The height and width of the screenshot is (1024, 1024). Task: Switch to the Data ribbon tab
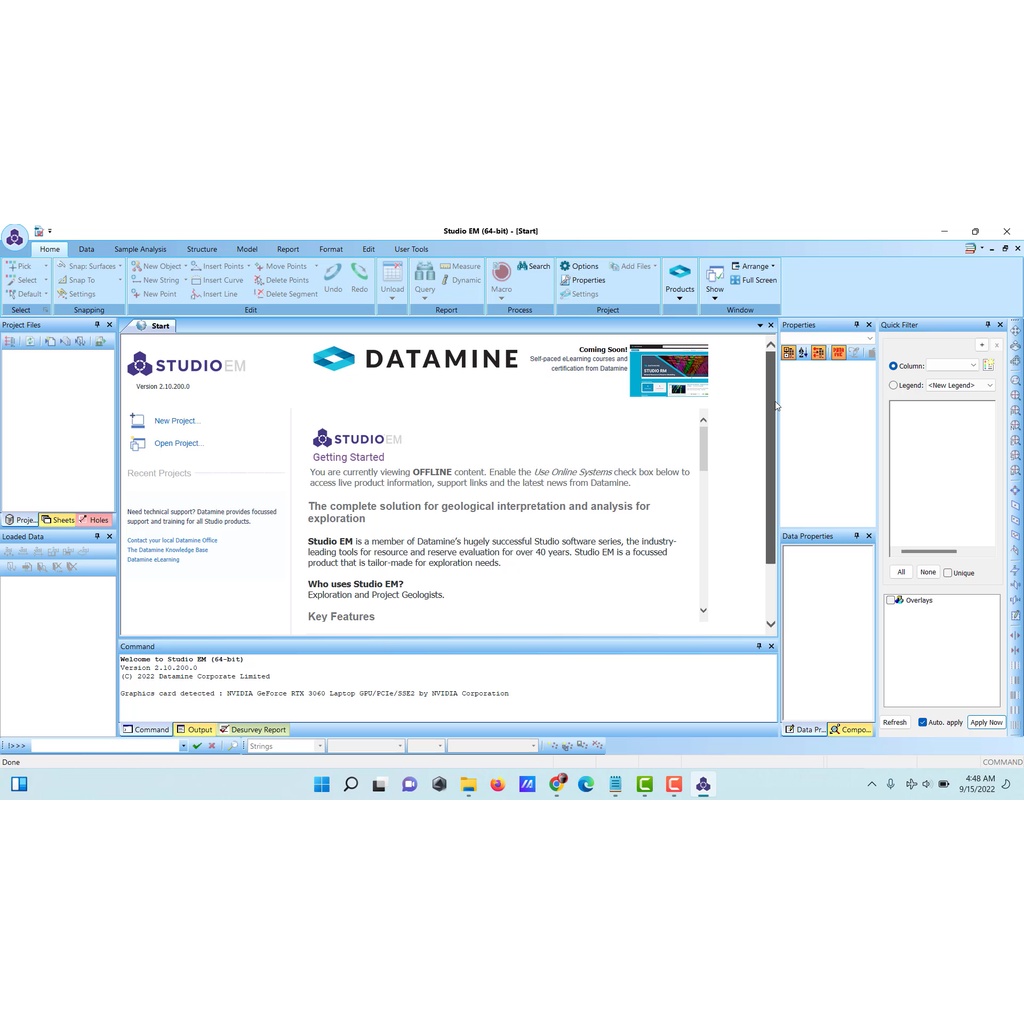click(86, 249)
